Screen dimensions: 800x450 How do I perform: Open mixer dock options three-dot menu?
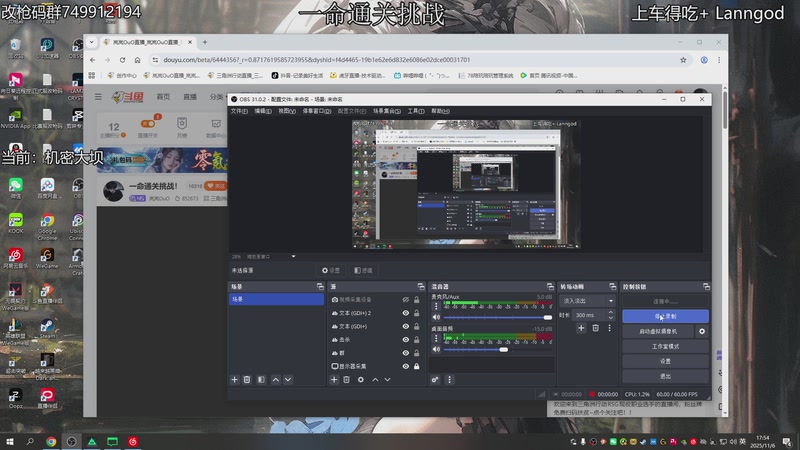click(x=449, y=380)
